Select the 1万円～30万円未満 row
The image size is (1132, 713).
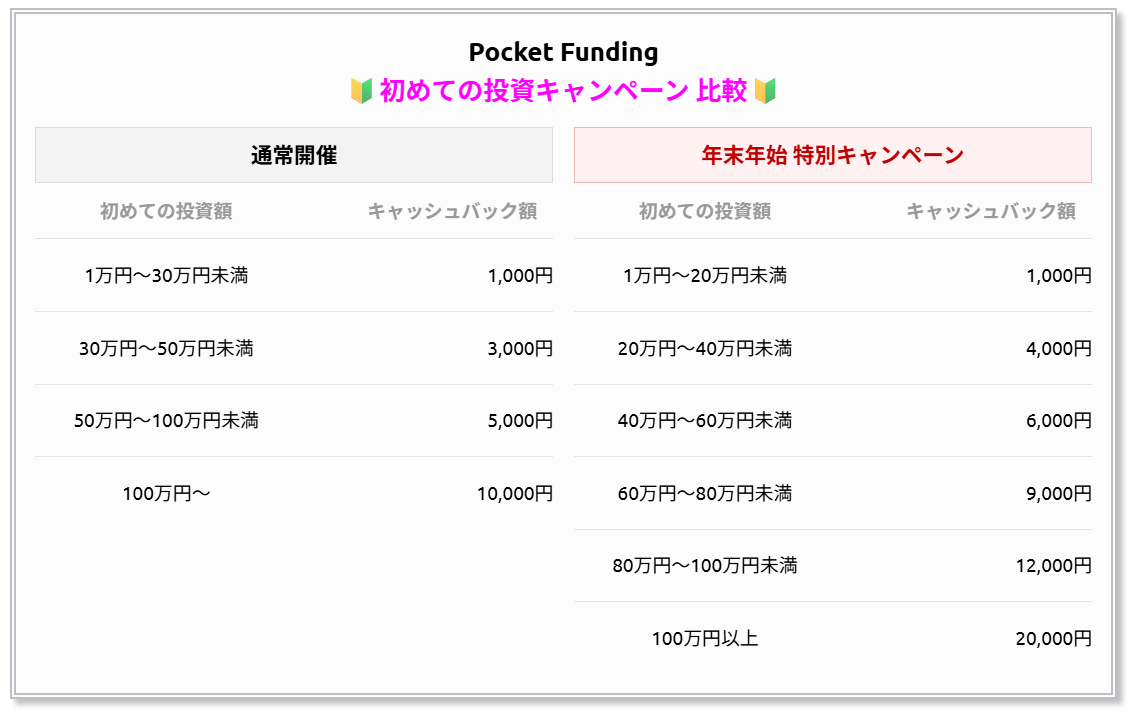click(x=294, y=275)
